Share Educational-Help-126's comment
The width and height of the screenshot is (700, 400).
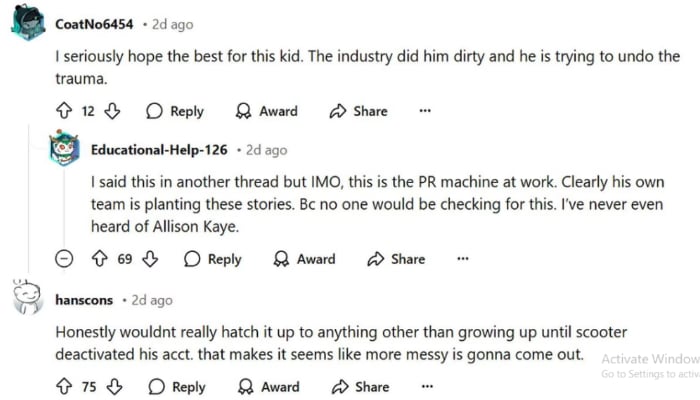tap(397, 259)
